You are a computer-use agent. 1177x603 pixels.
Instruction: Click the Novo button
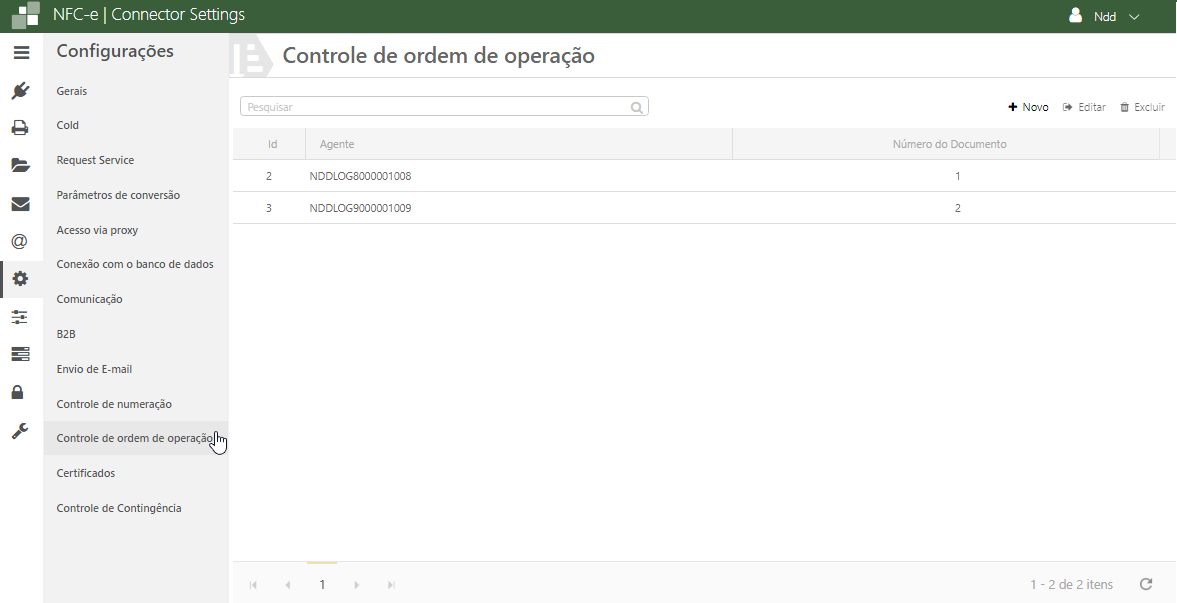1028,107
